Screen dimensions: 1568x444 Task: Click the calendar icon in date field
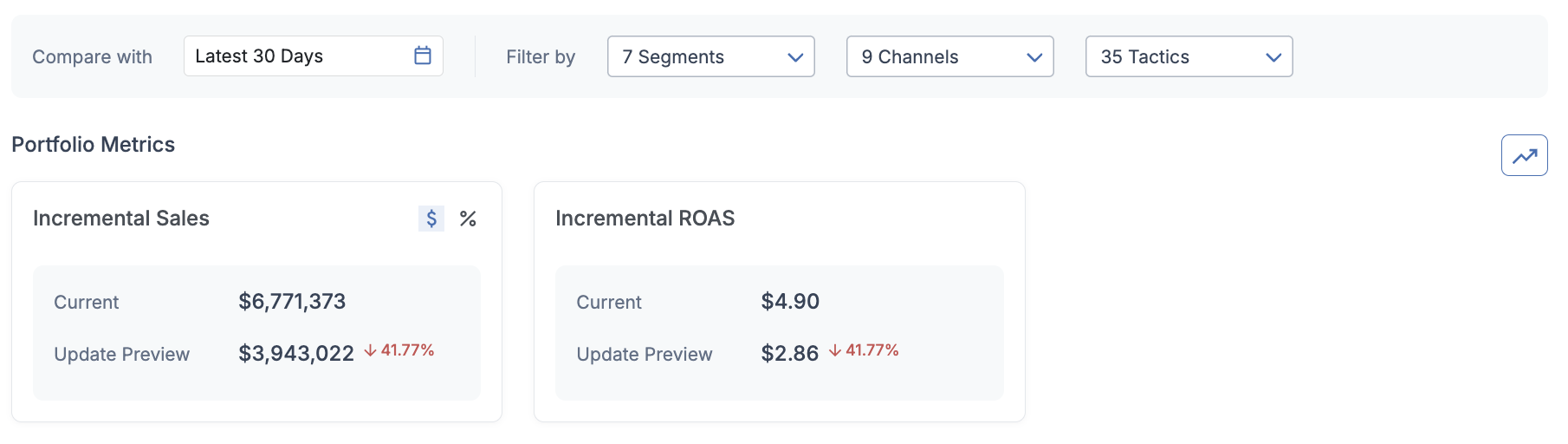(x=423, y=55)
